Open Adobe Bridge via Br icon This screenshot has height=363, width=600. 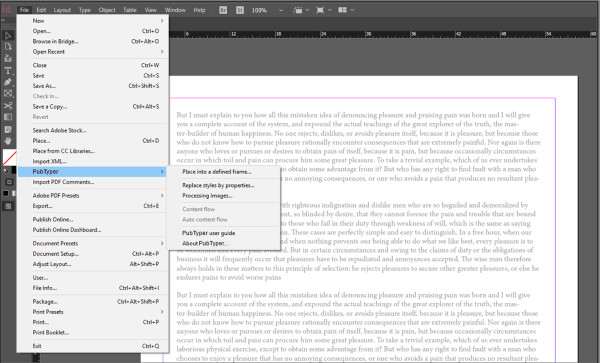pyautogui.click(x=223, y=10)
